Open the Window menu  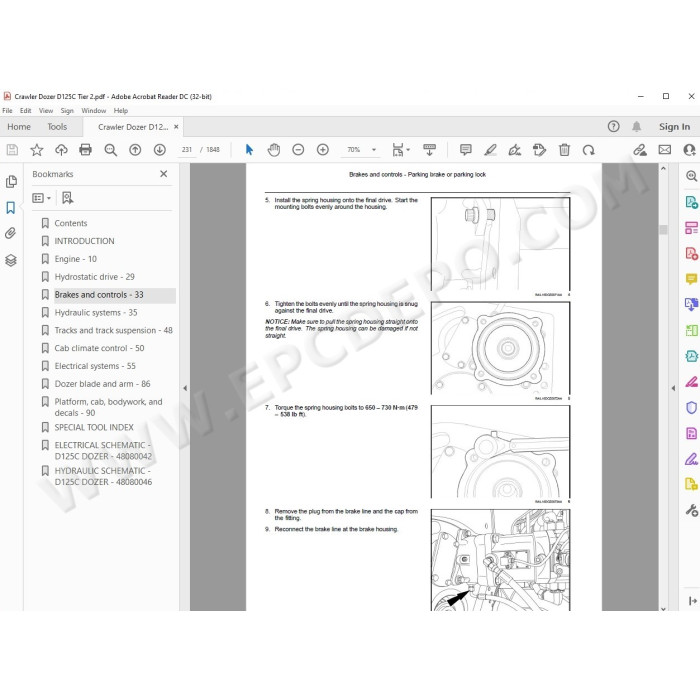(x=94, y=110)
